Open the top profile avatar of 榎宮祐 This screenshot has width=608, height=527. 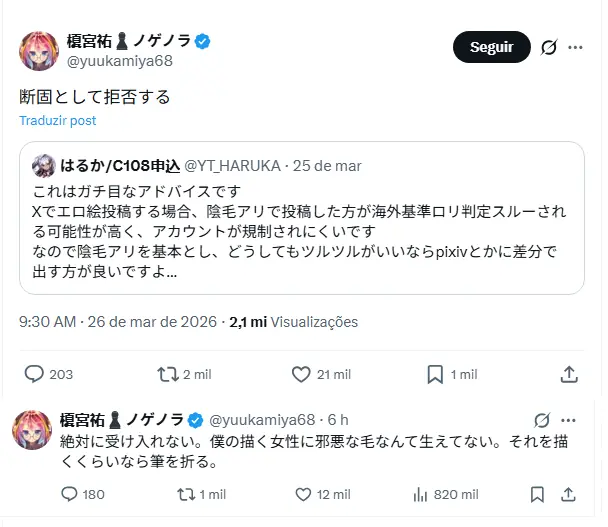coord(39,52)
